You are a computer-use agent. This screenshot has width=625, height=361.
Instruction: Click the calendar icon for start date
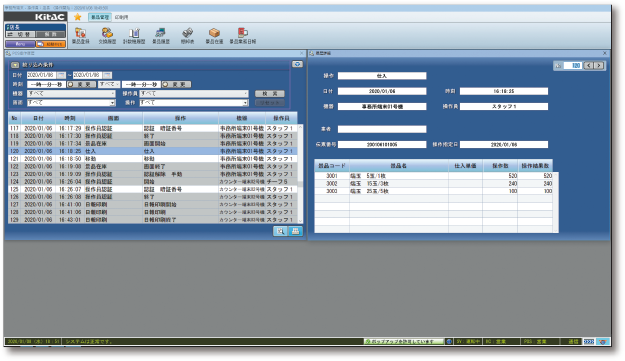pos(61,75)
